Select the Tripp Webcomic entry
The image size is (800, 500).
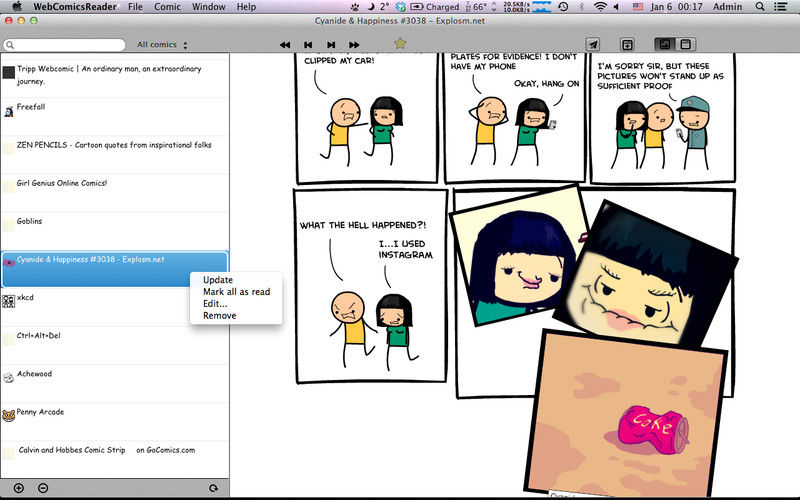[x=115, y=79]
